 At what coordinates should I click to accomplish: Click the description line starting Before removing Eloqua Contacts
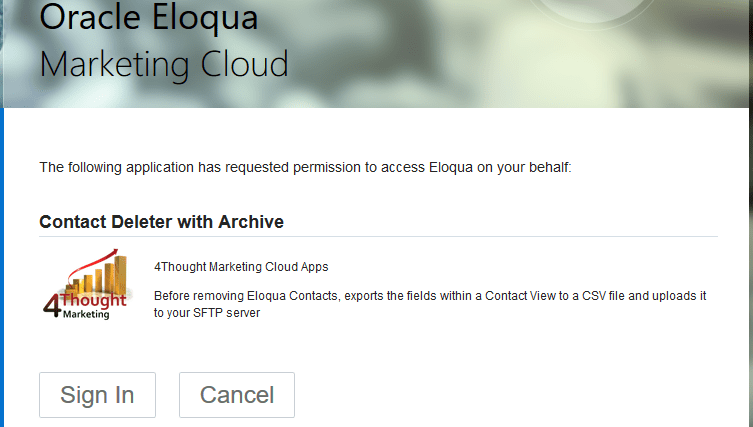430,296
